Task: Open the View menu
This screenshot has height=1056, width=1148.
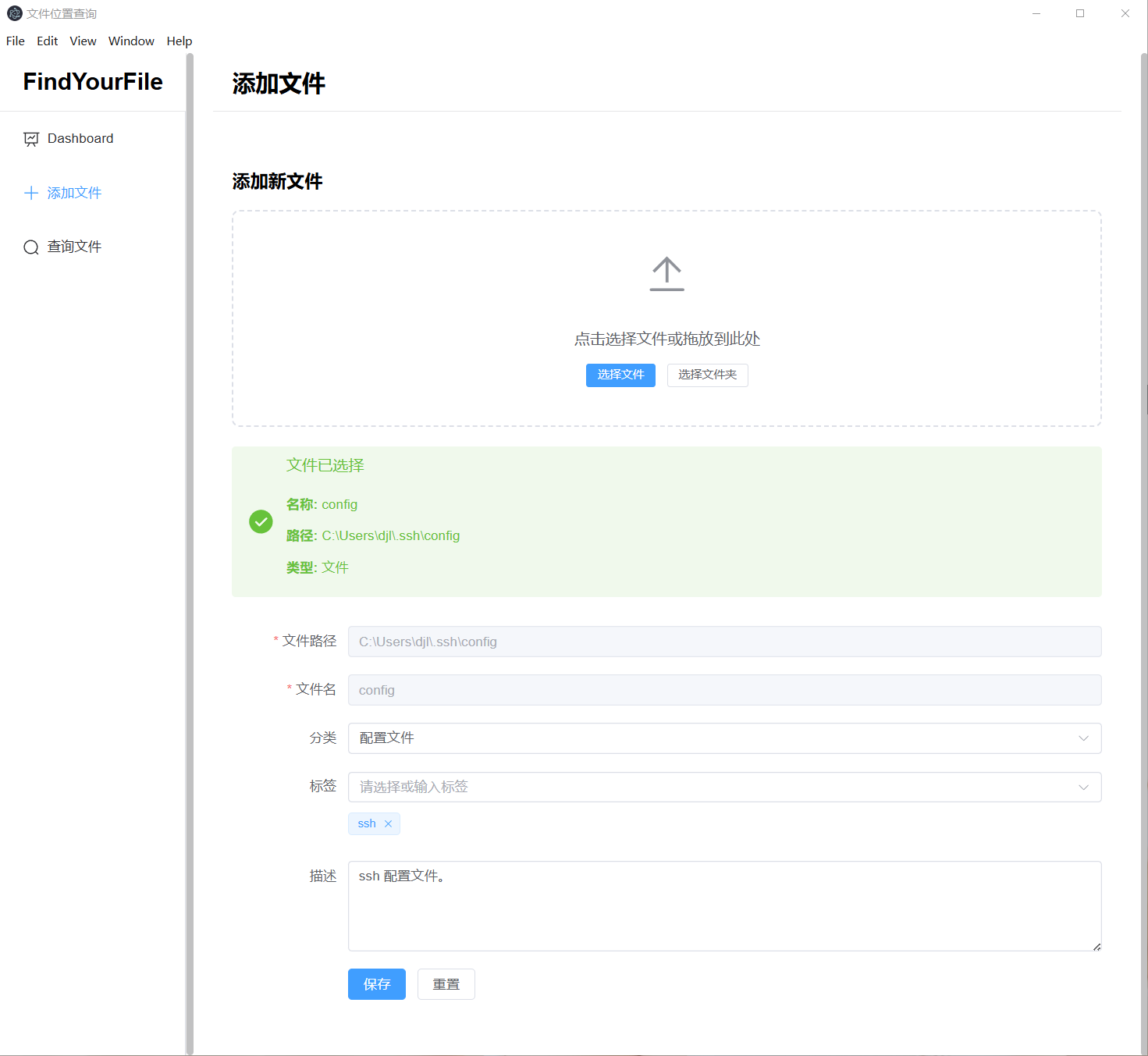Action: [83, 41]
